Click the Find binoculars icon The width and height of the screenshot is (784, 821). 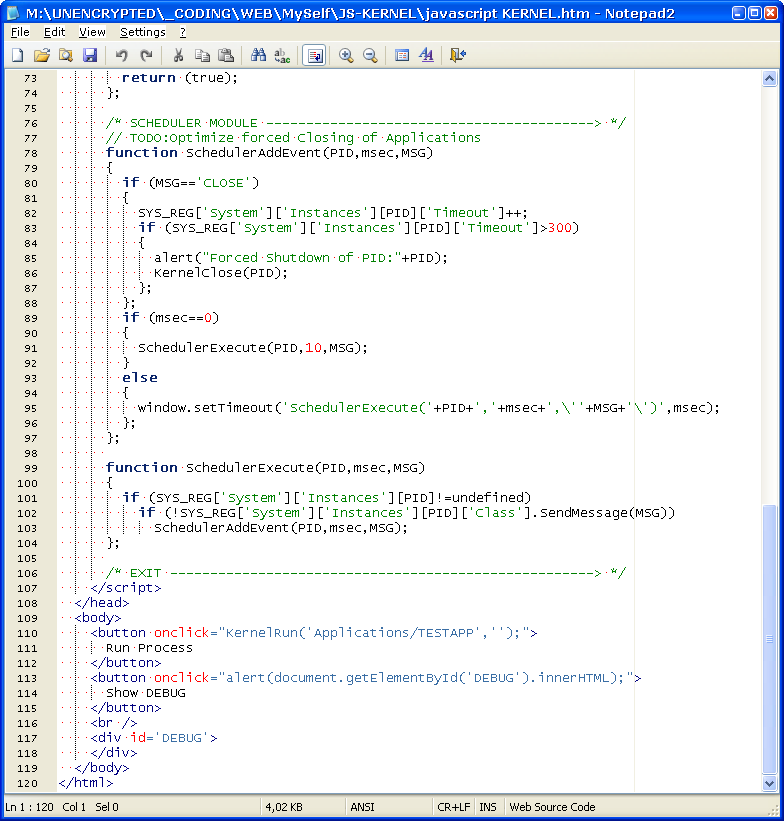(258, 55)
